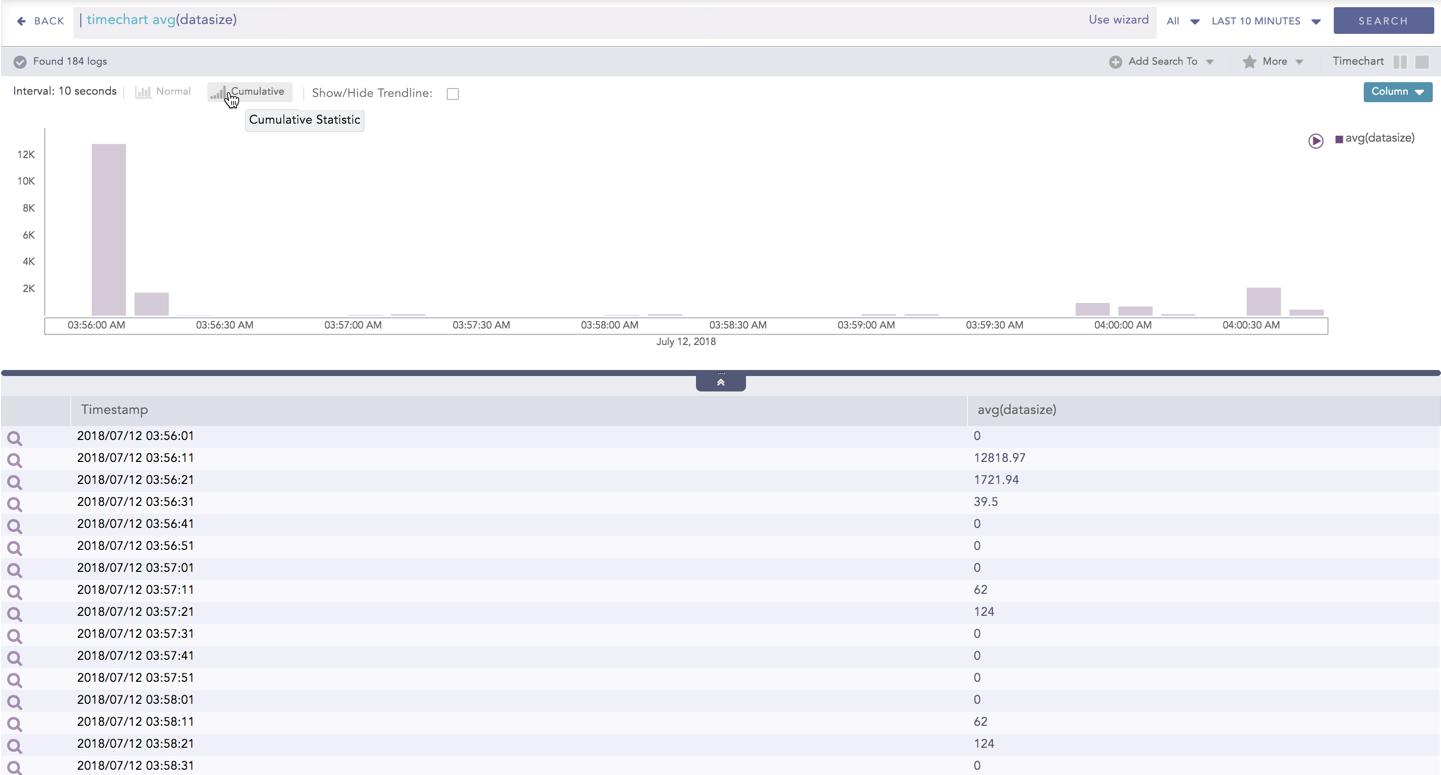Click the split-pane layout icon beside Timechart
Image resolution: width=1441 pixels, height=775 pixels.
[1400, 62]
